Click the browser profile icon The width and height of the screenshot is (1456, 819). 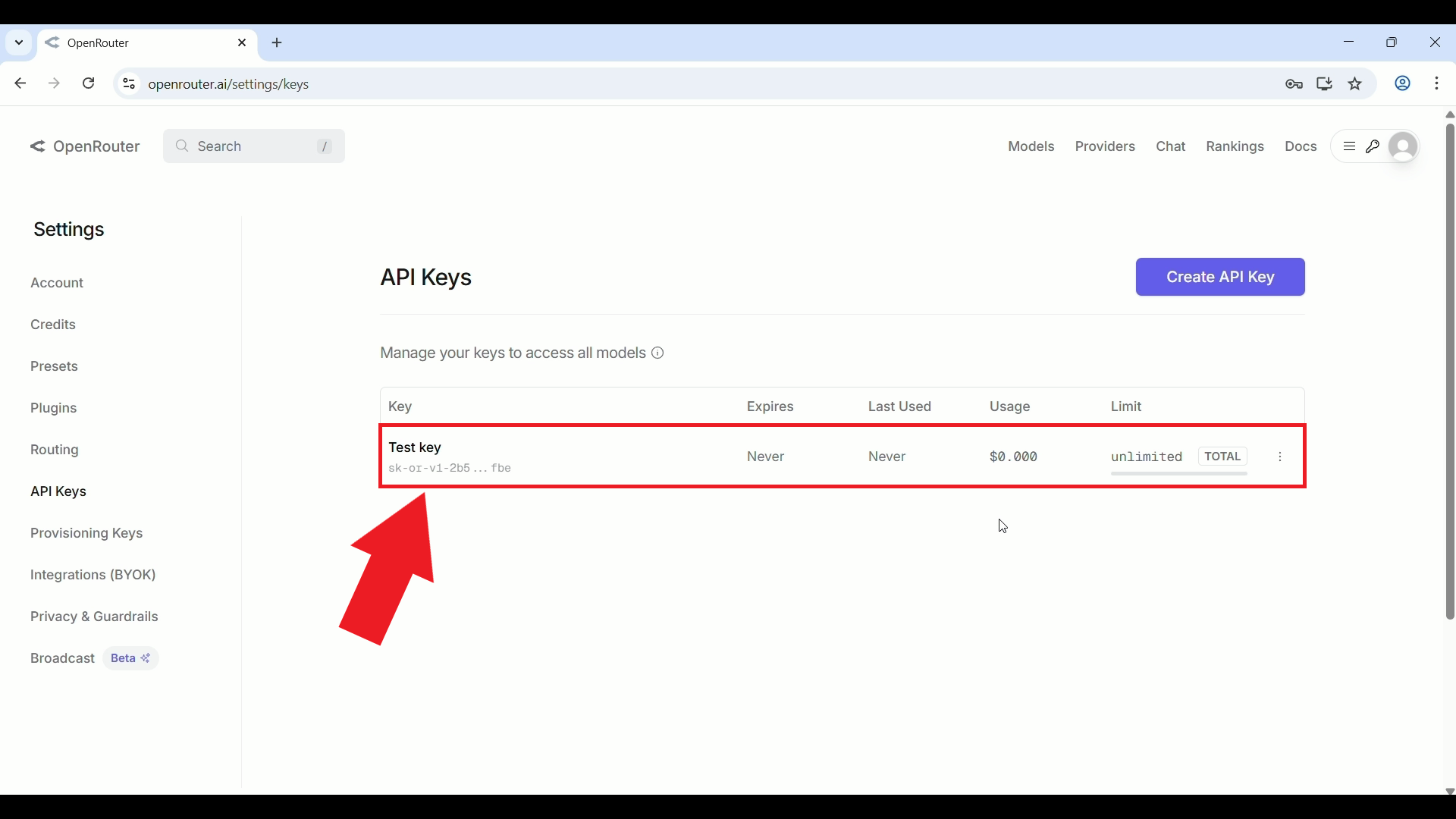pos(1402,83)
